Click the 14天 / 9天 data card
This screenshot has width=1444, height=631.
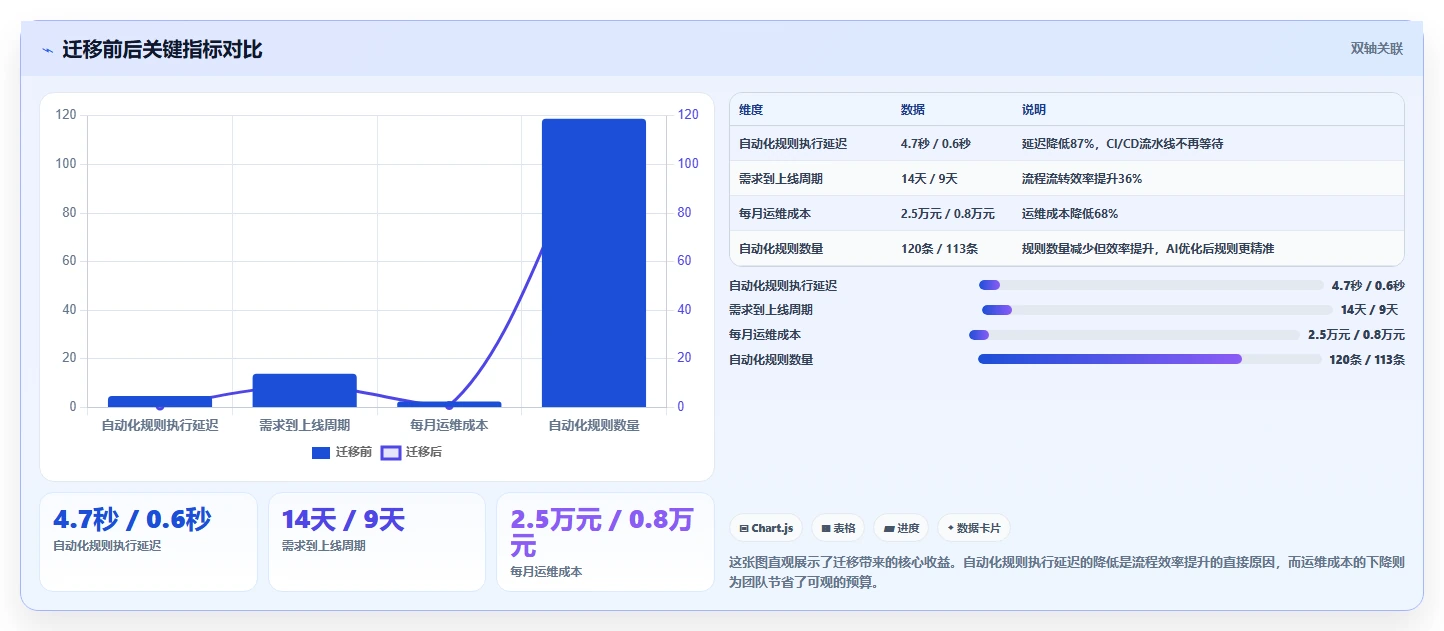377,542
